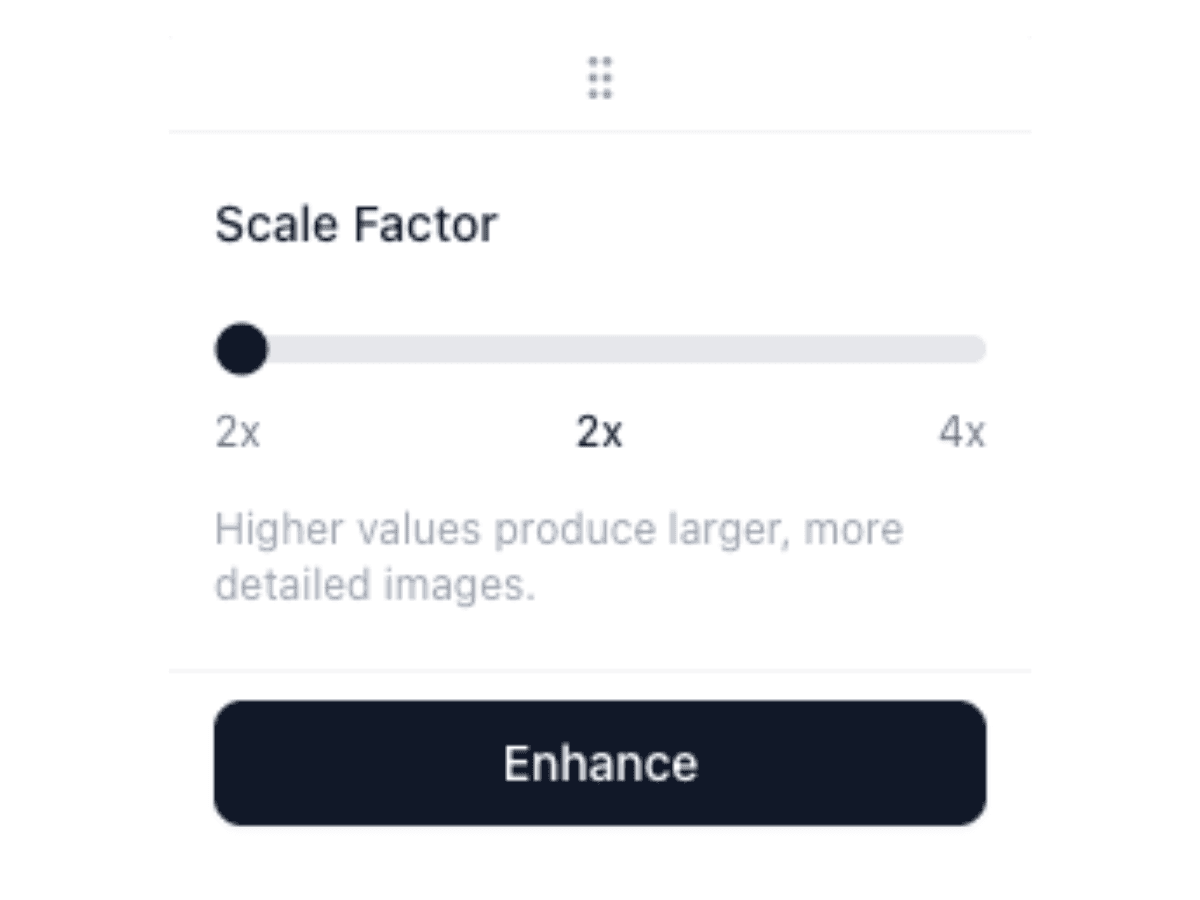This screenshot has width=1200, height=900.
Task: Click the "4x" maximum label
Action: coord(961,433)
